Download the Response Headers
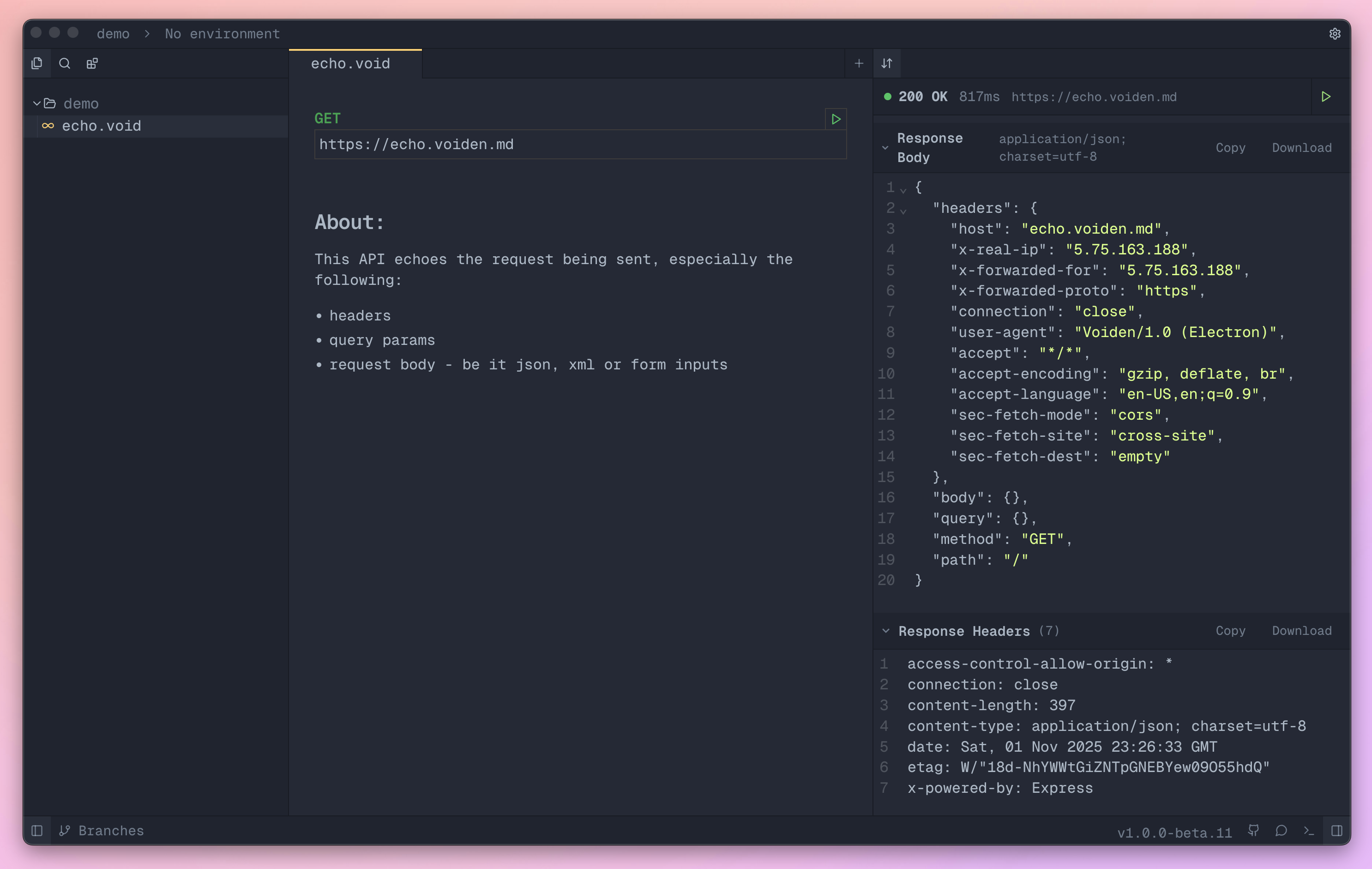This screenshot has height=869, width=1372. [1301, 631]
